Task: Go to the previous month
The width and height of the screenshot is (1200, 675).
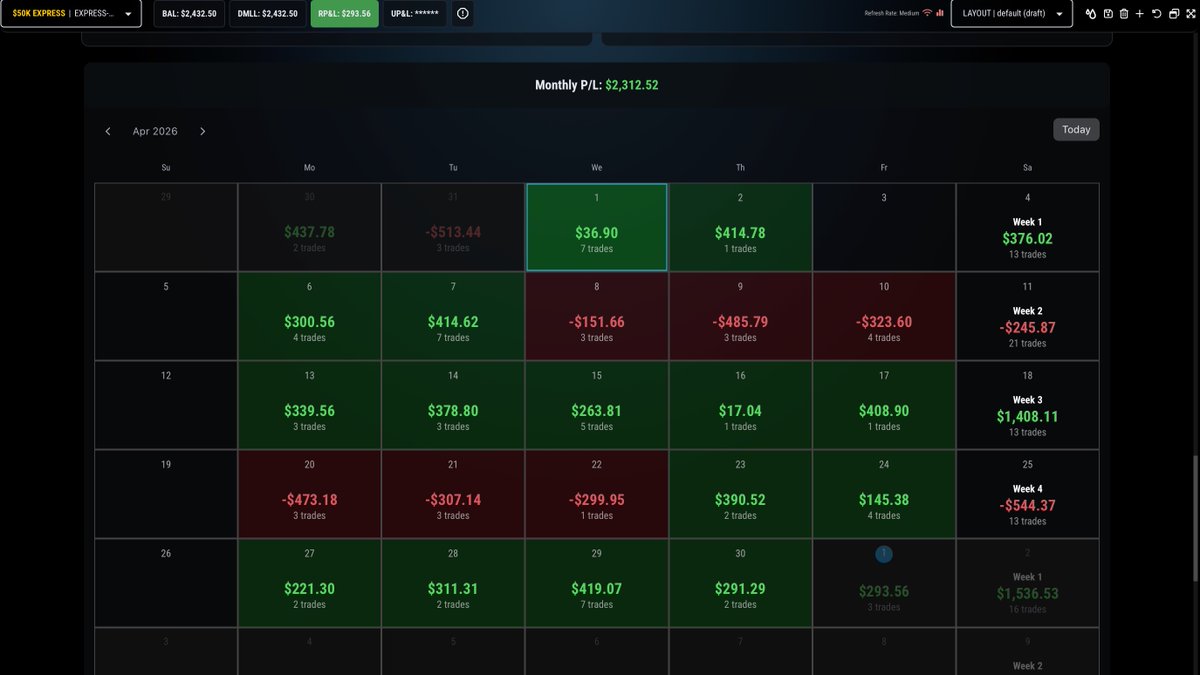Action: click(108, 131)
